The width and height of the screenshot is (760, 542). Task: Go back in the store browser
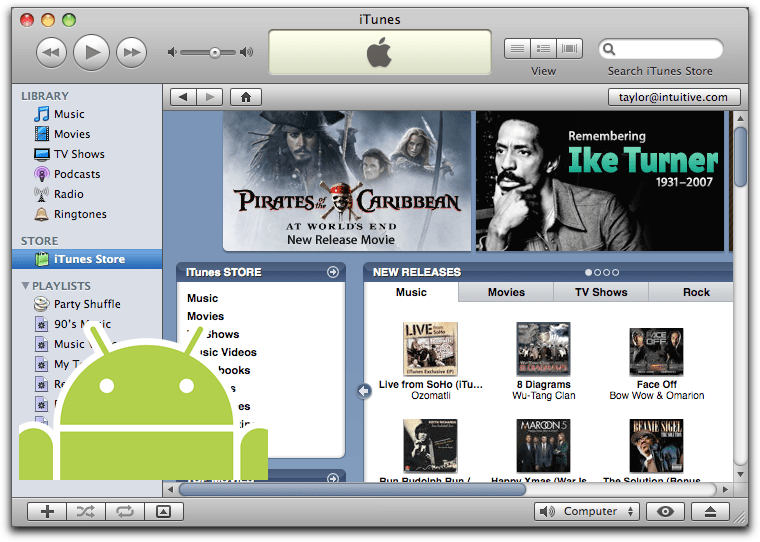point(183,97)
